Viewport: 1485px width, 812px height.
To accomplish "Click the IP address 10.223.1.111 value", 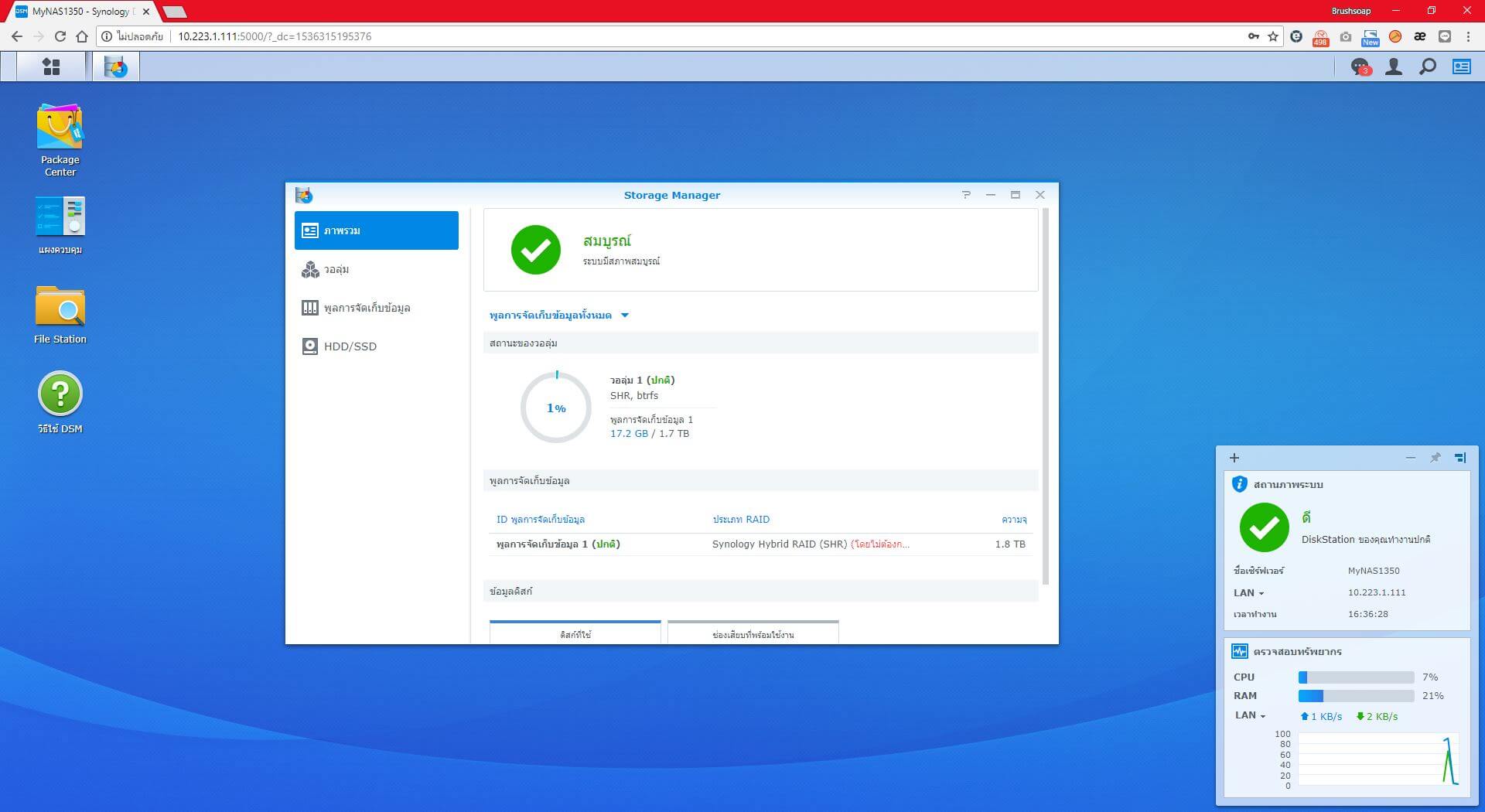I will (1377, 592).
